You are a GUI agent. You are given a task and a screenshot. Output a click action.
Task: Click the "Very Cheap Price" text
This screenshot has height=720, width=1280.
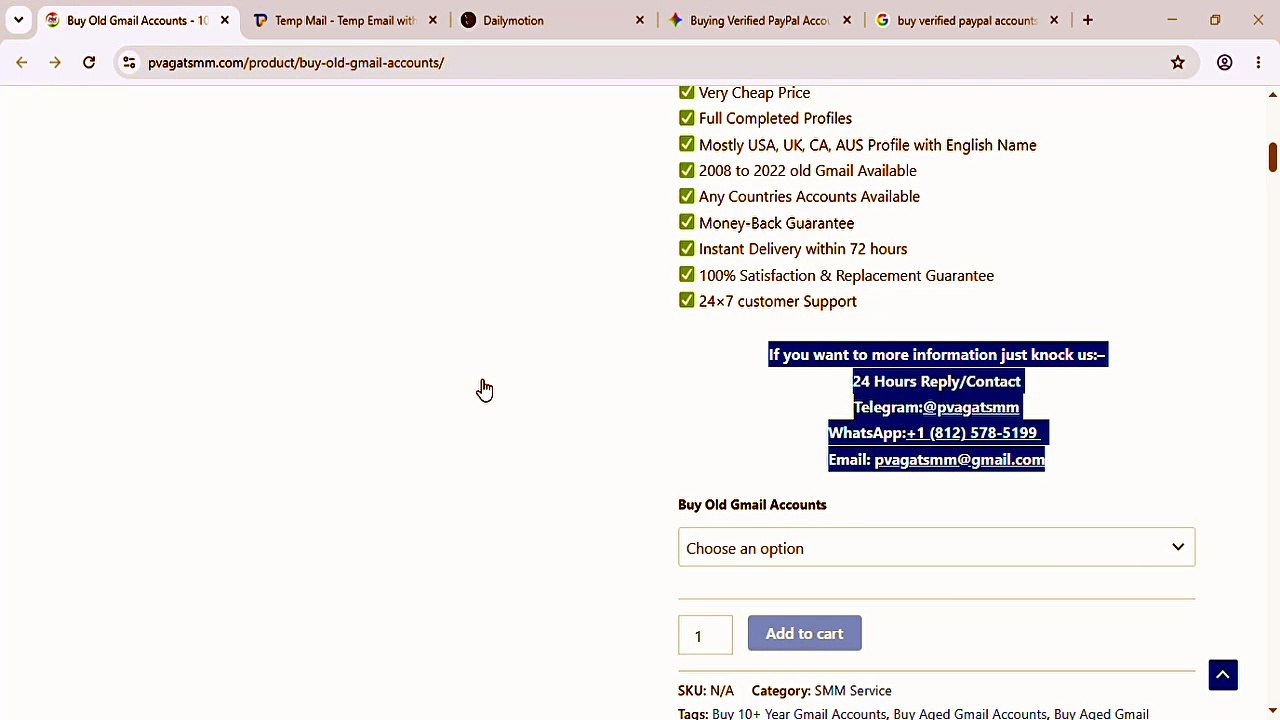coord(754,93)
